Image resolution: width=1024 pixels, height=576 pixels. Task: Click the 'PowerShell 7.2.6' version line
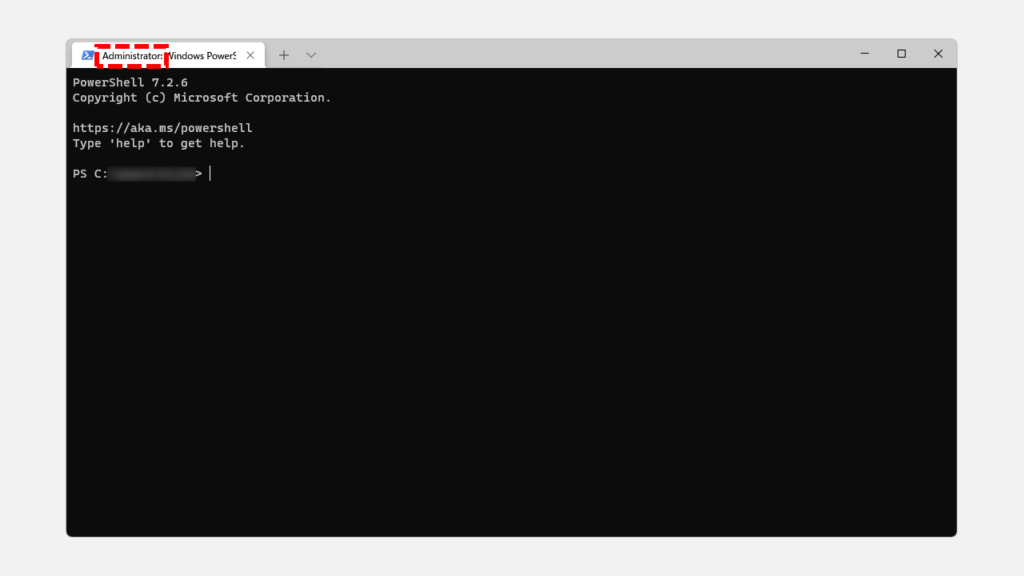(130, 82)
